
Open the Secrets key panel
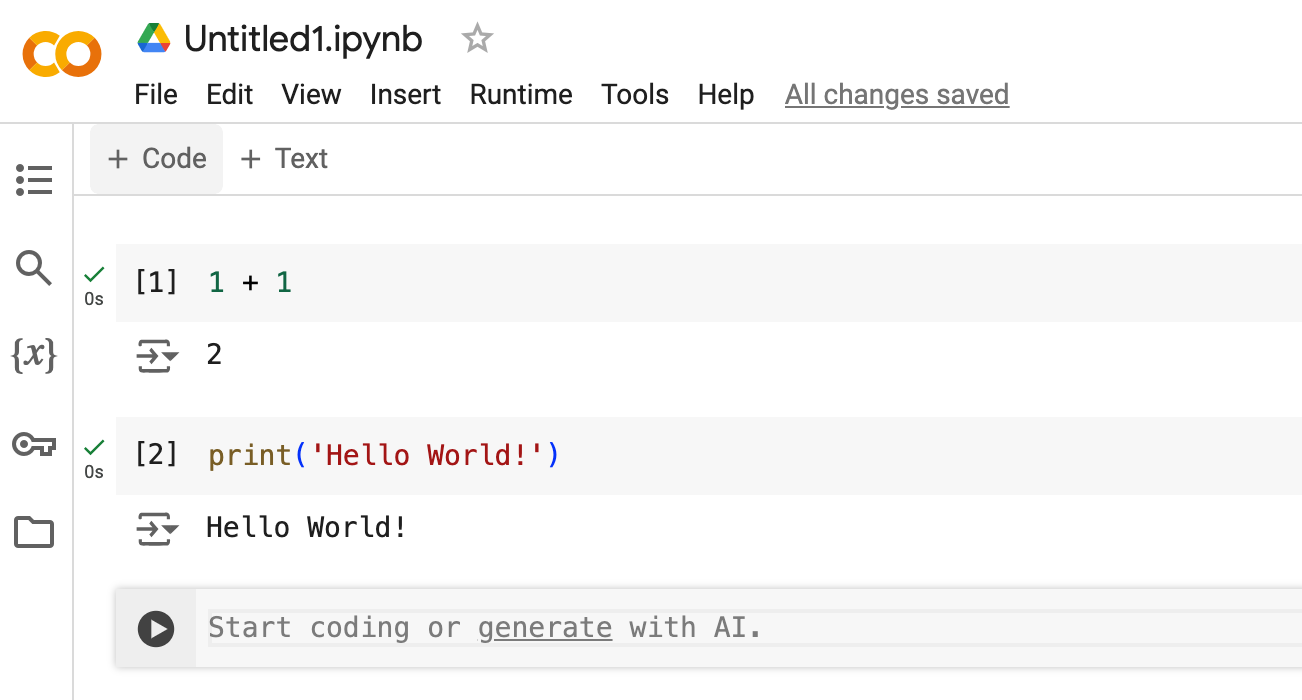coord(34,444)
